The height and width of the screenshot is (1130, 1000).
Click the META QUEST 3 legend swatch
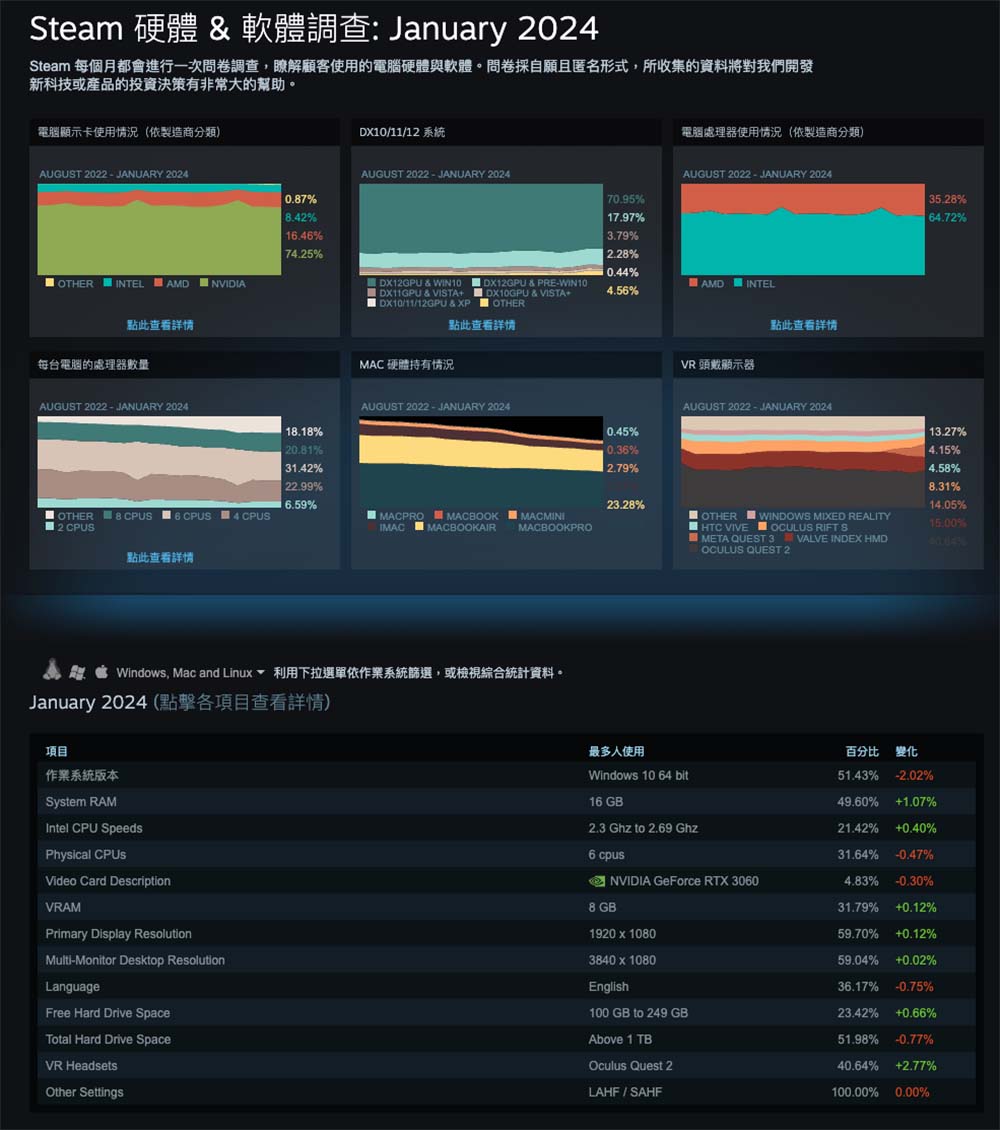[x=693, y=538]
